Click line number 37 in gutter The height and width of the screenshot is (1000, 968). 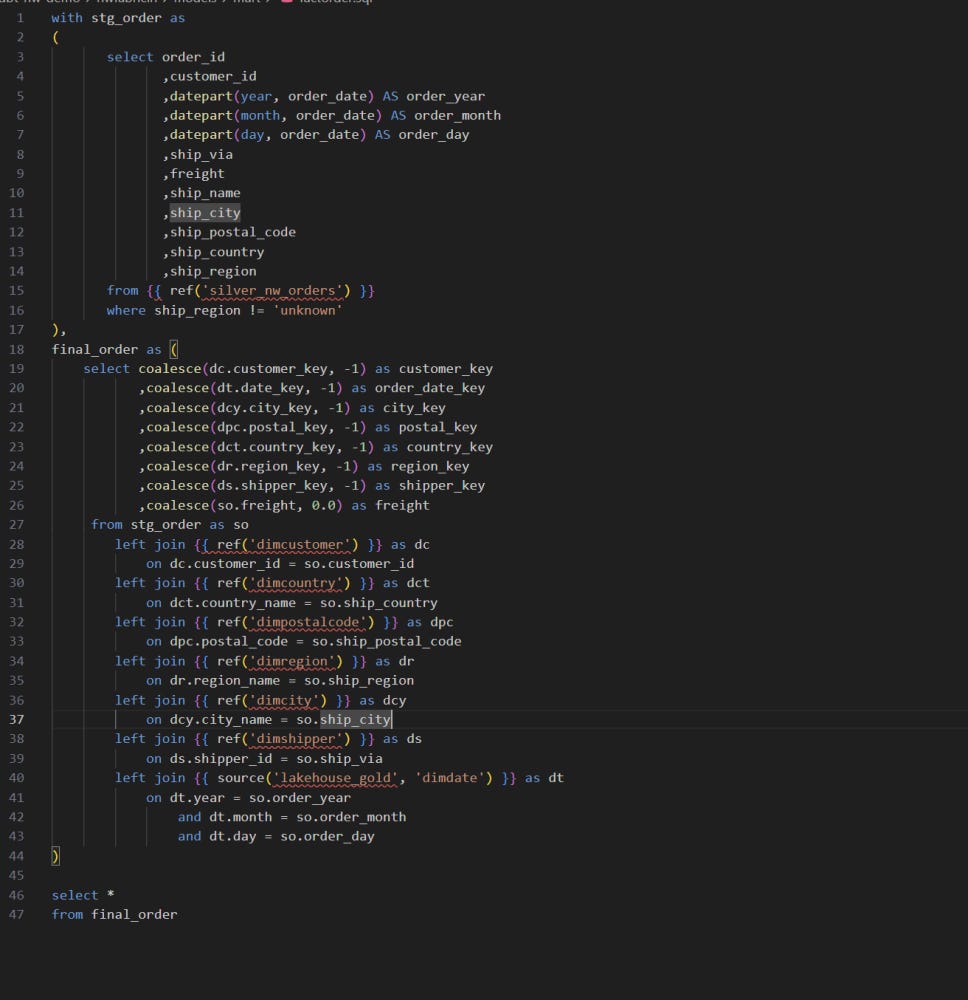pyautogui.click(x=17, y=719)
